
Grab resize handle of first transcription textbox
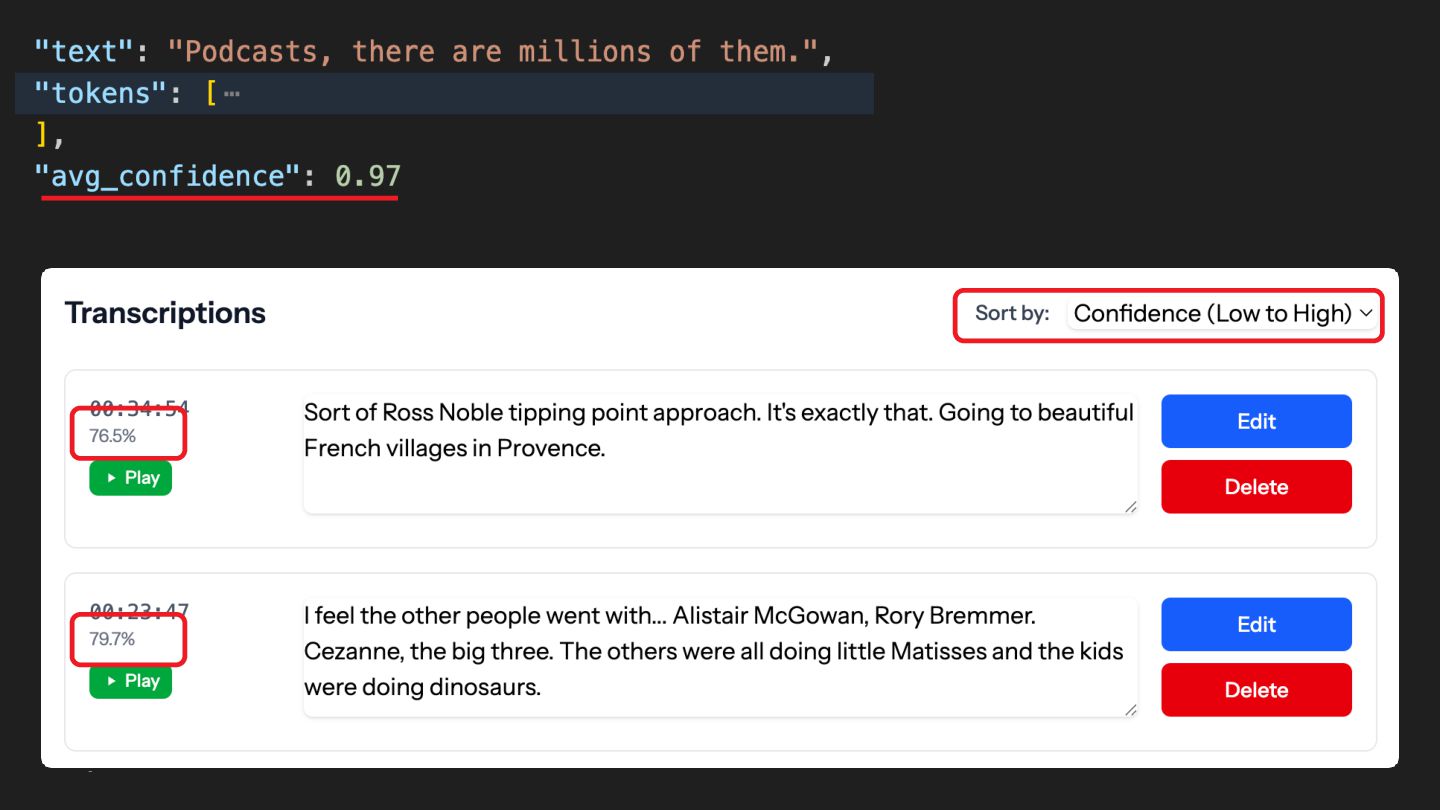[x=1130, y=507]
